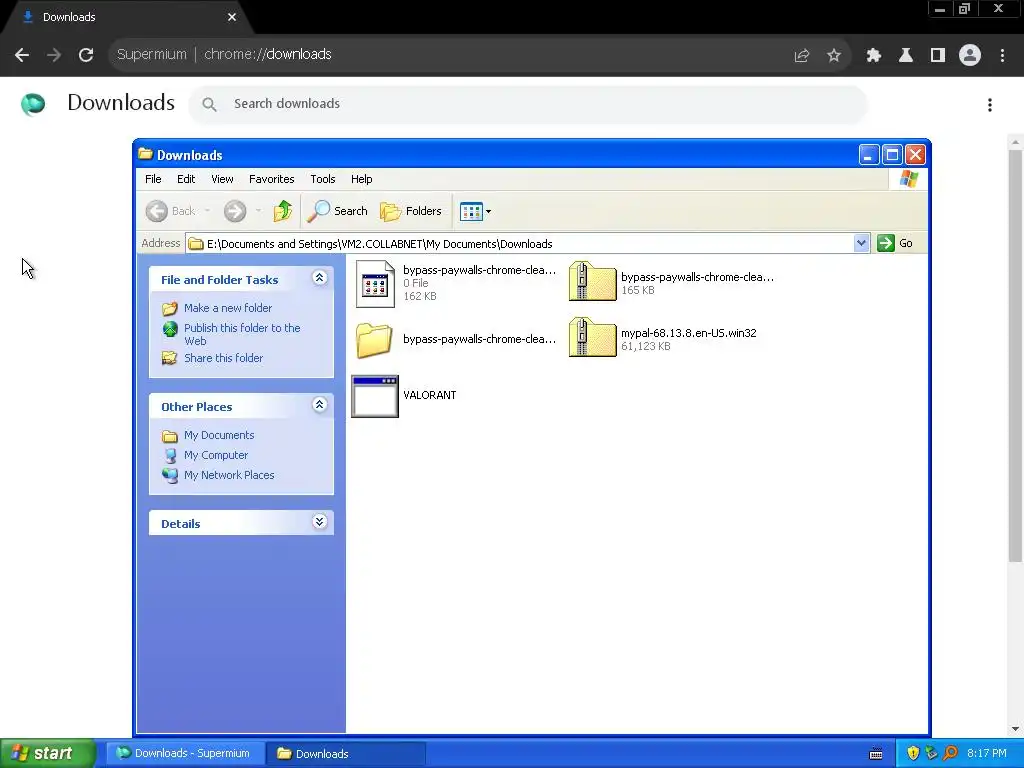The image size is (1024, 768).
Task: Open the Downloads page more actions menu
Action: pos(989,105)
